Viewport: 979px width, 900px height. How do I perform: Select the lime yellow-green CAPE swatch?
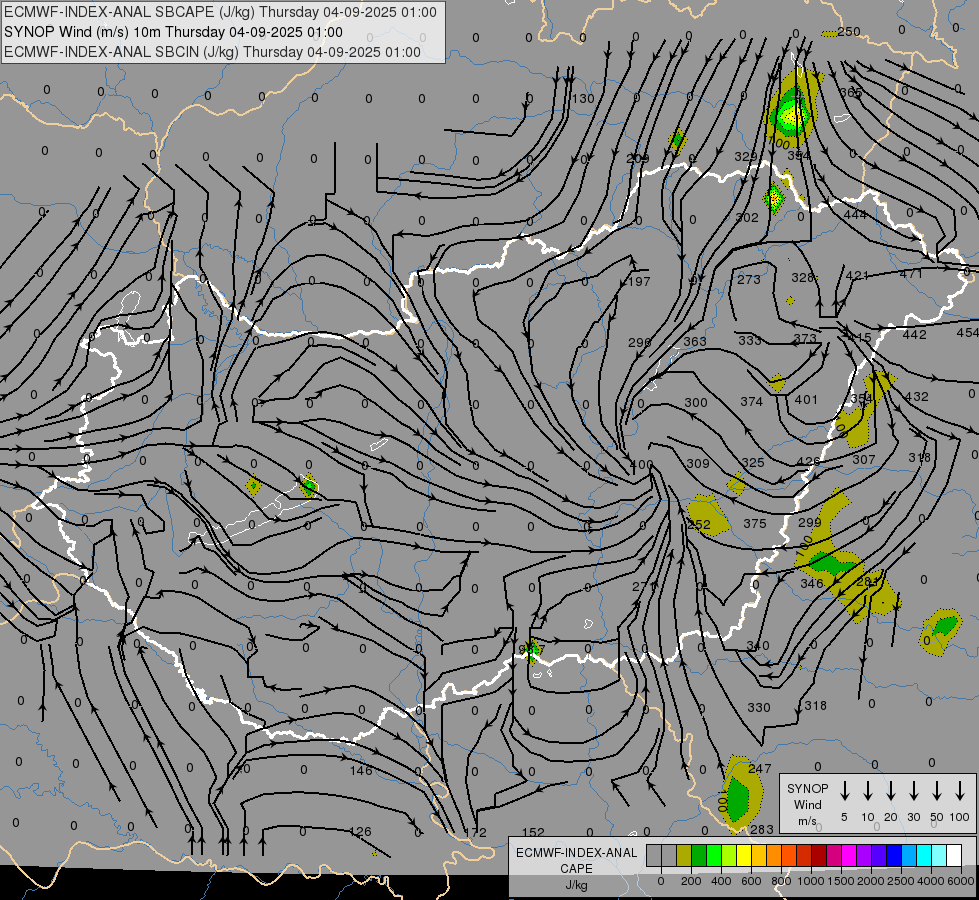[729, 856]
